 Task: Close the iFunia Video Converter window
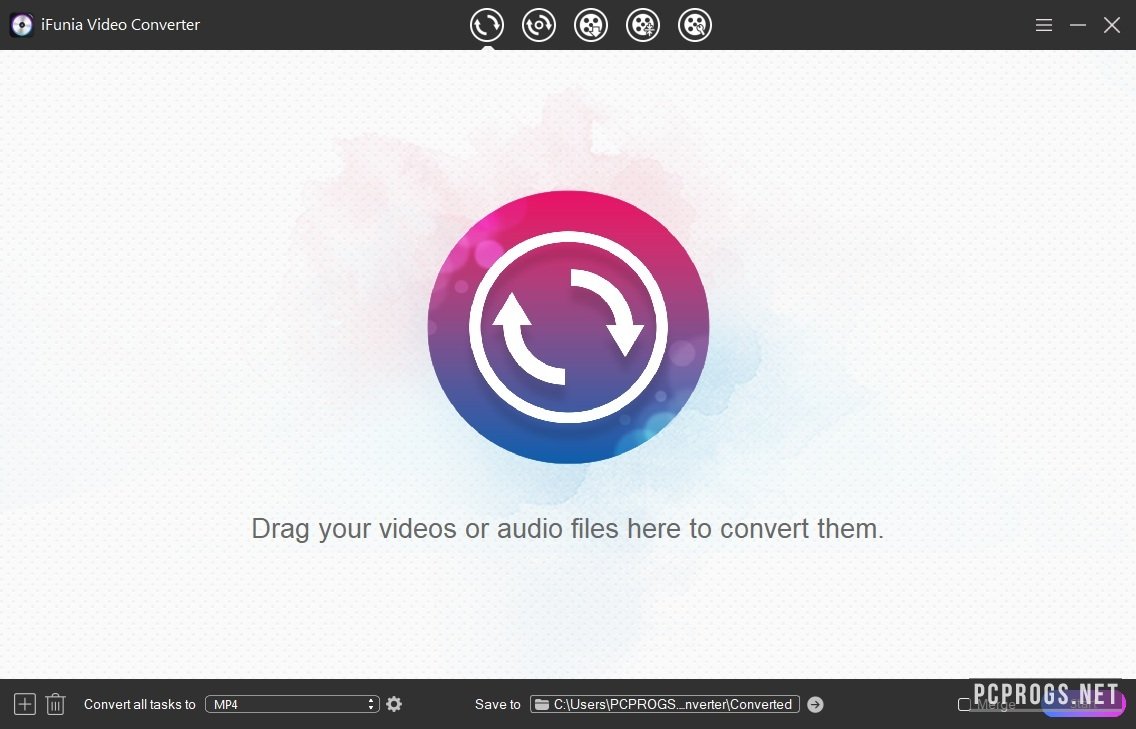click(x=1112, y=25)
